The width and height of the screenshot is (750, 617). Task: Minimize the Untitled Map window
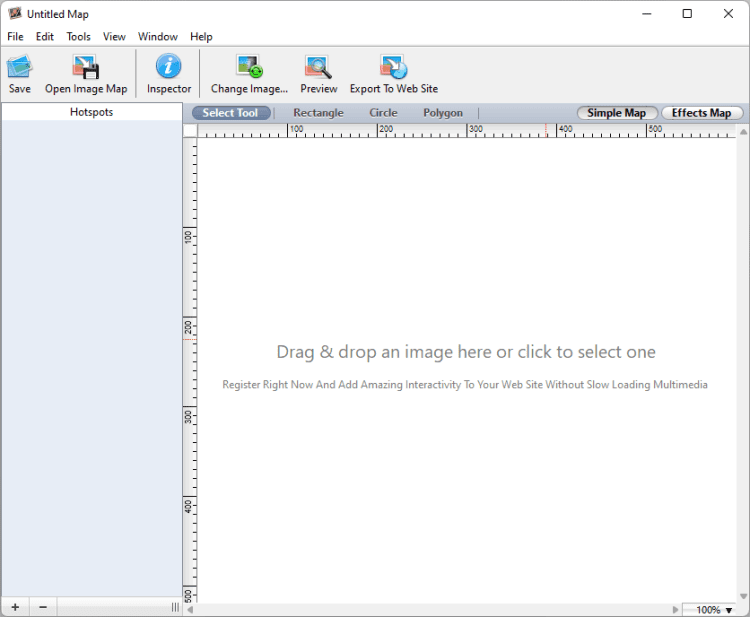[647, 13]
